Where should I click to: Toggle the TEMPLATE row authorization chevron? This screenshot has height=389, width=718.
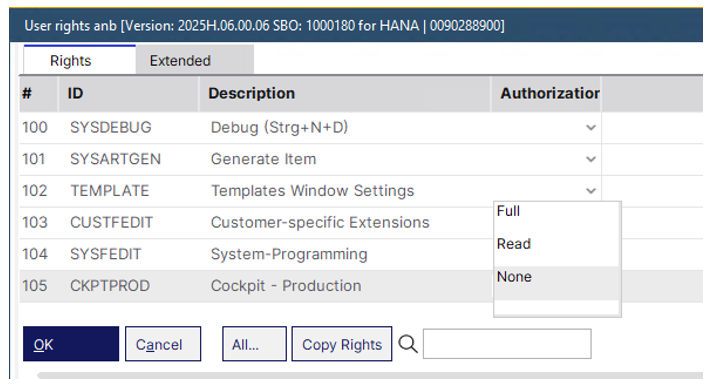click(x=591, y=190)
